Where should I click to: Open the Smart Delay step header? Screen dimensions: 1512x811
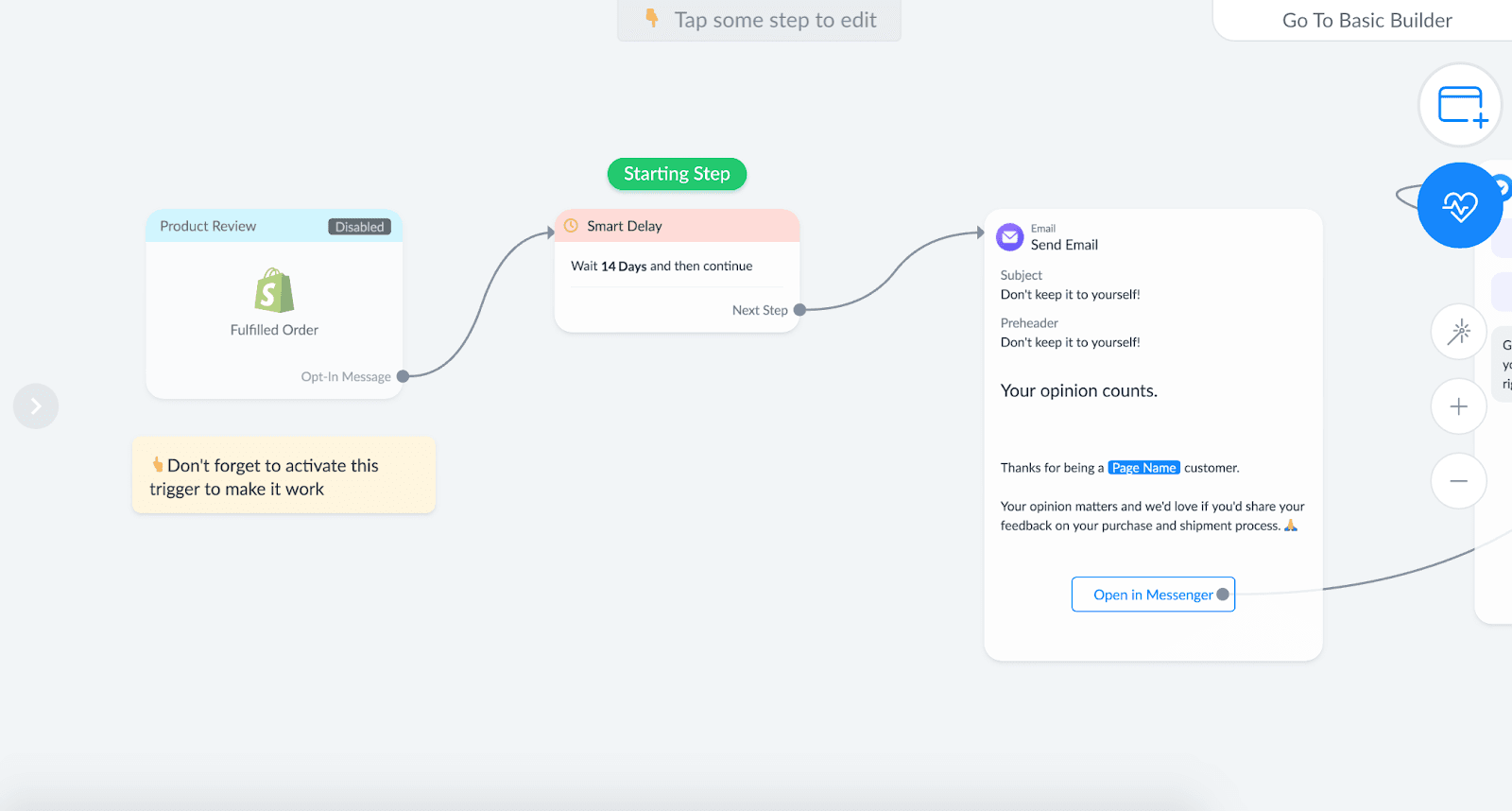(677, 226)
